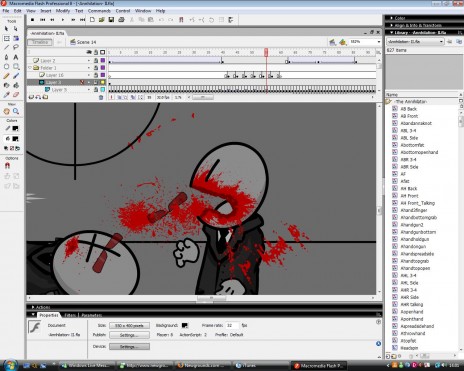Select the Lasso tool
This screenshot has width=464, height=371.
pos(16,48)
